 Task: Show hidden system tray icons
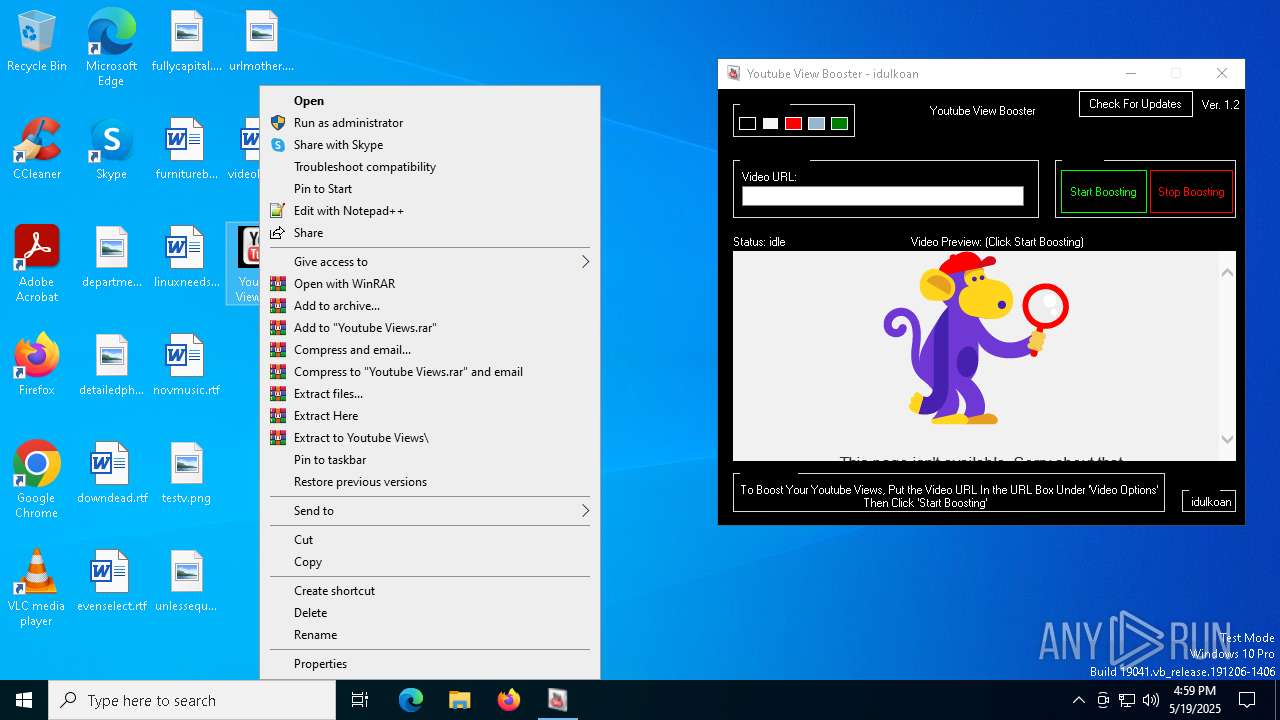(1078, 700)
